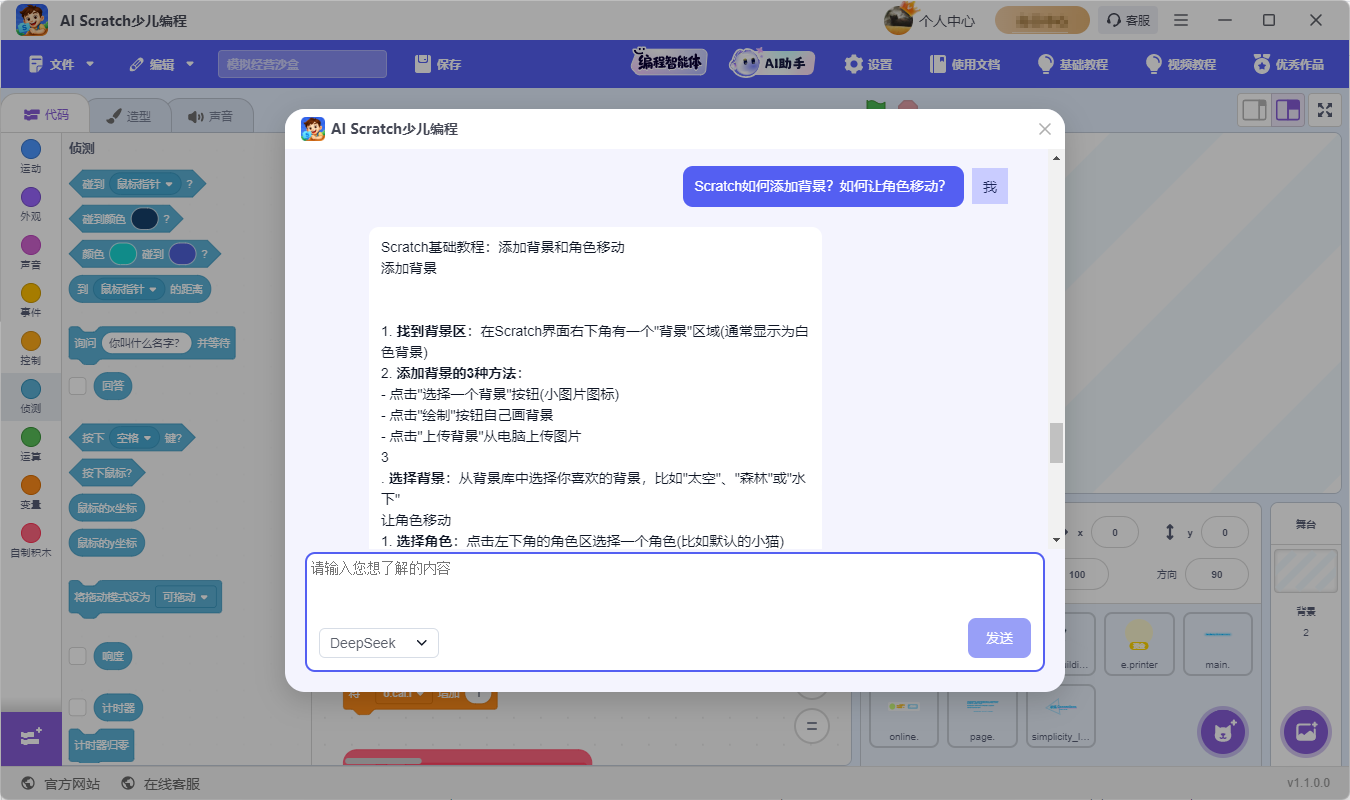Close the AI Scratch chat dialog
Screen dimensions: 1350x800
coord(1045,129)
